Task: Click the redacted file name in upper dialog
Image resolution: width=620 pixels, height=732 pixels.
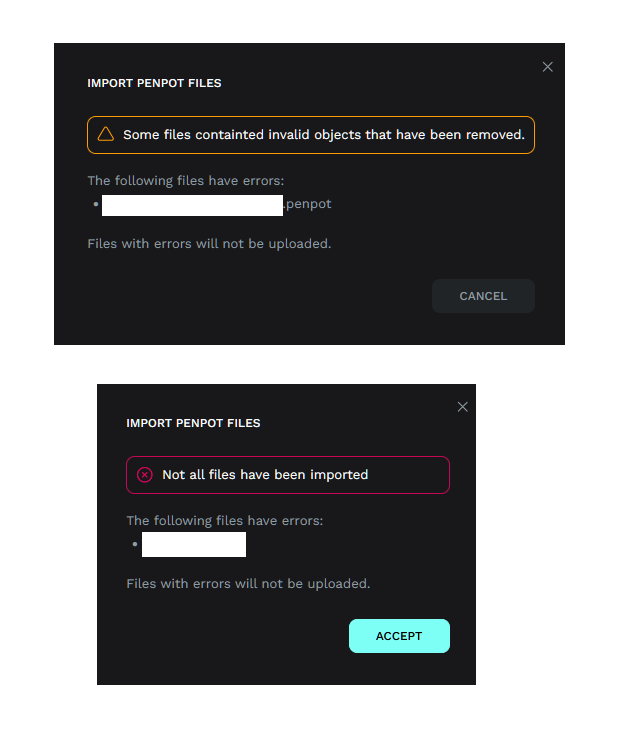Action: coord(192,205)
